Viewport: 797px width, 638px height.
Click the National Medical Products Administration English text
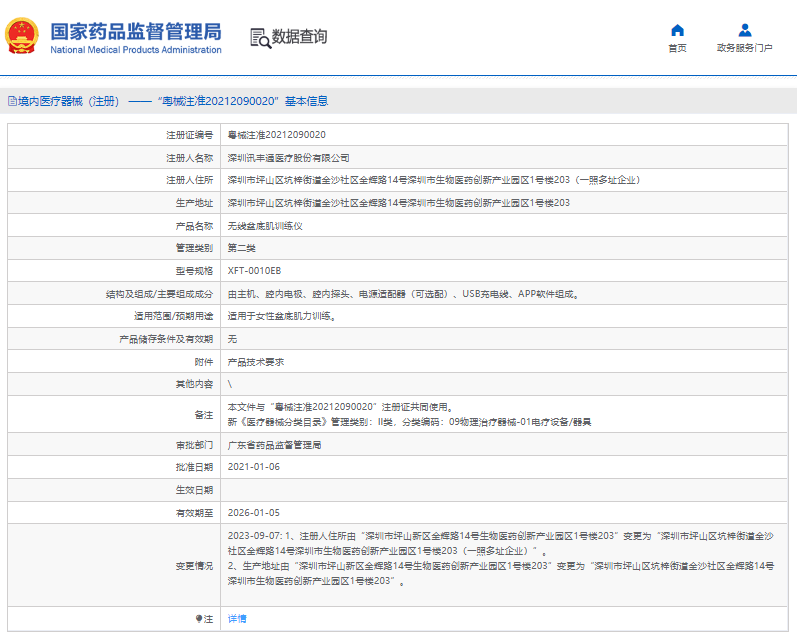136,50
